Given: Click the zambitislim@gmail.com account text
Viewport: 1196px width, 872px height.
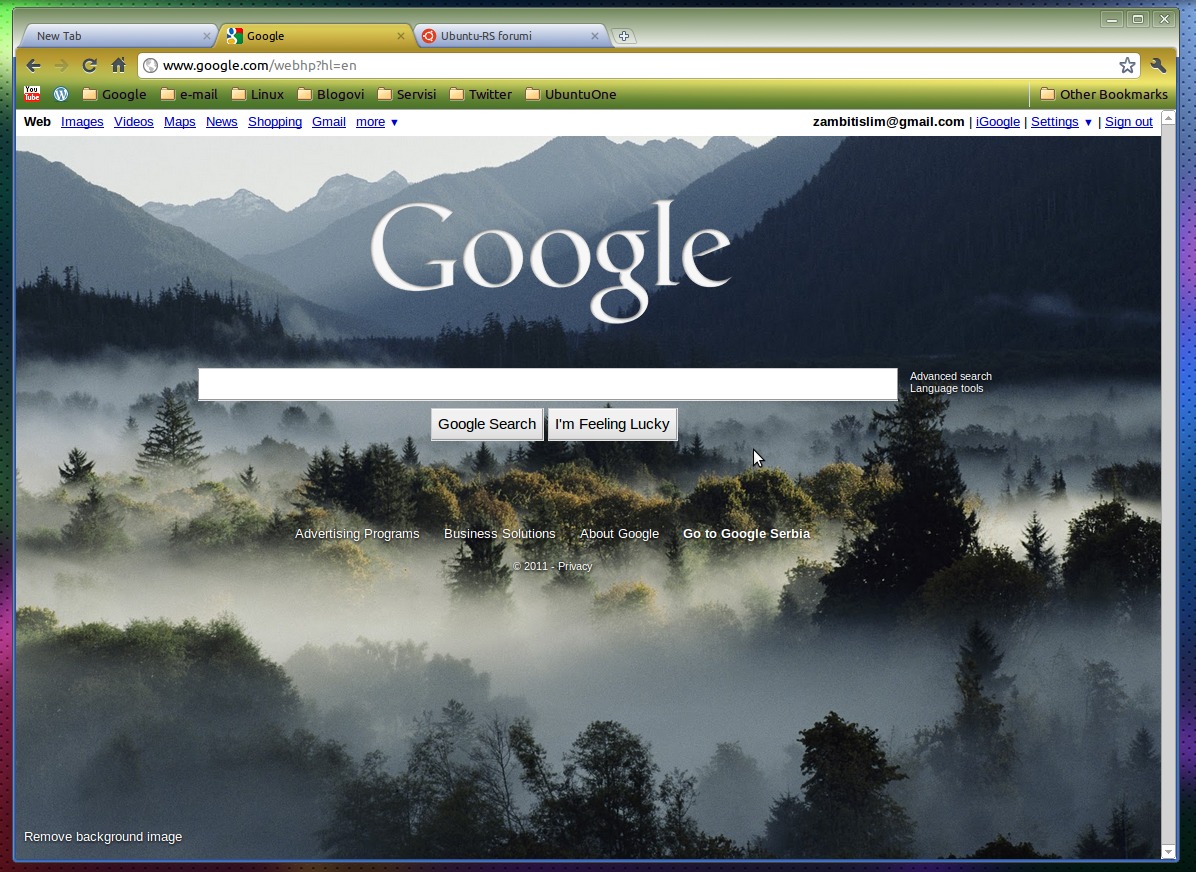Looking at the screenshot, I should (x=889, y=122).
